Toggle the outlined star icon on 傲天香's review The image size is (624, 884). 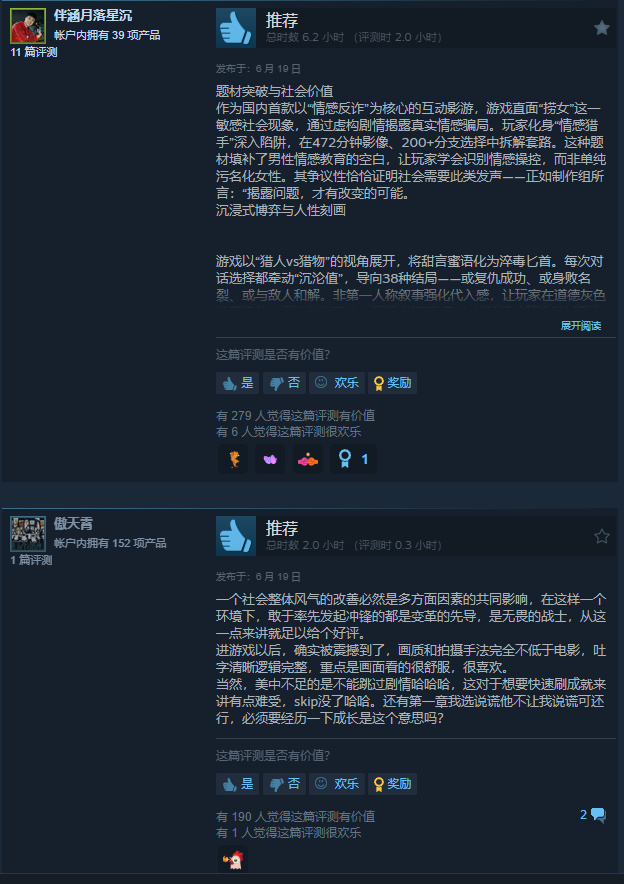point(601,536)
